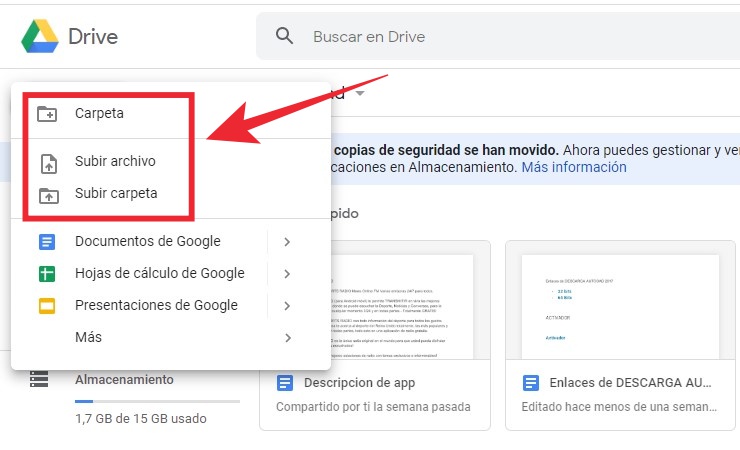Click the Enlaces de DESCARGA AU... file name

click(630, 383)
